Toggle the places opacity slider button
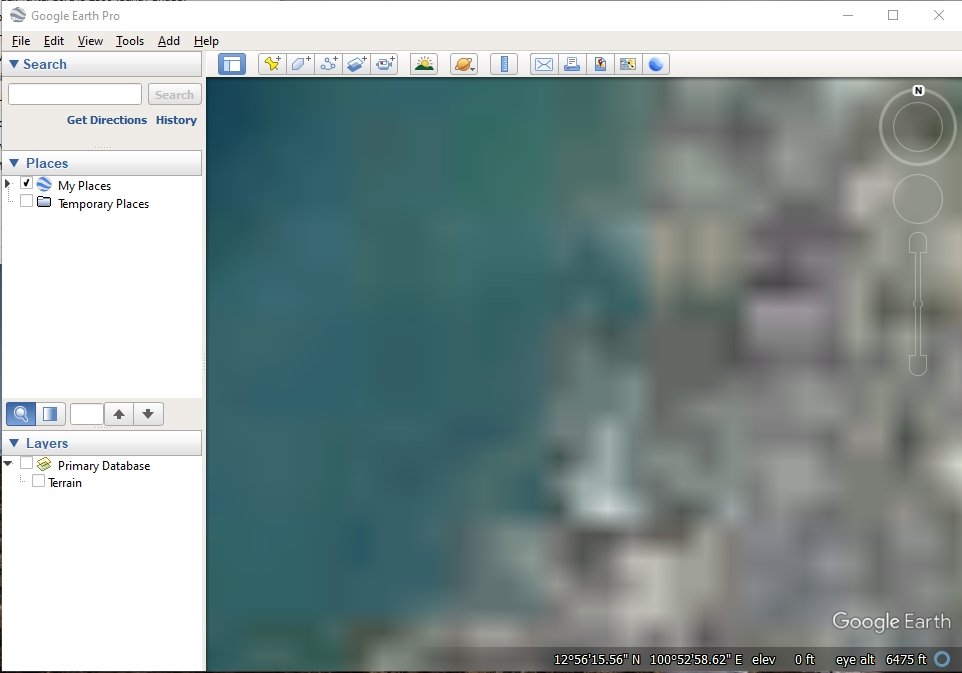 click(x=50, y=414)
